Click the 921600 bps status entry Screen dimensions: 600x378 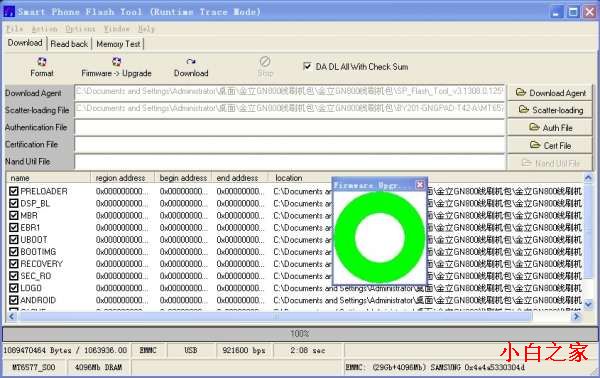(x=244, y=350)
